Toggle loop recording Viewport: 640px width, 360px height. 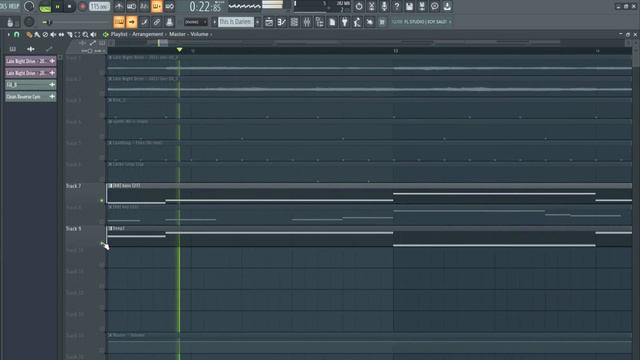click(169, 6)
